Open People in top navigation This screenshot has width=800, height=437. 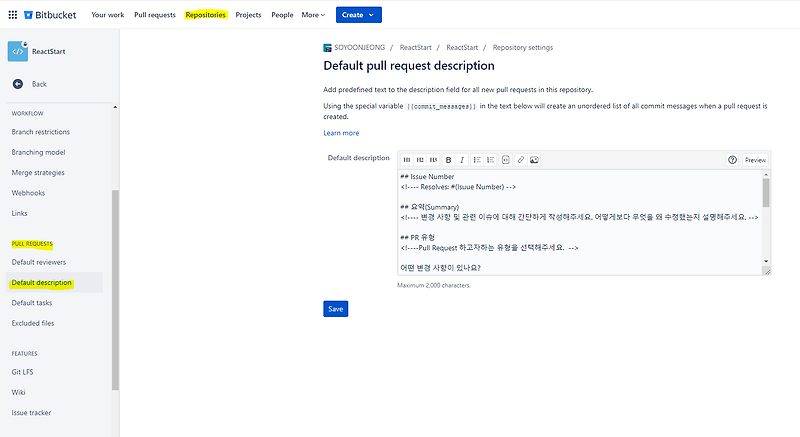coord(282,15)
